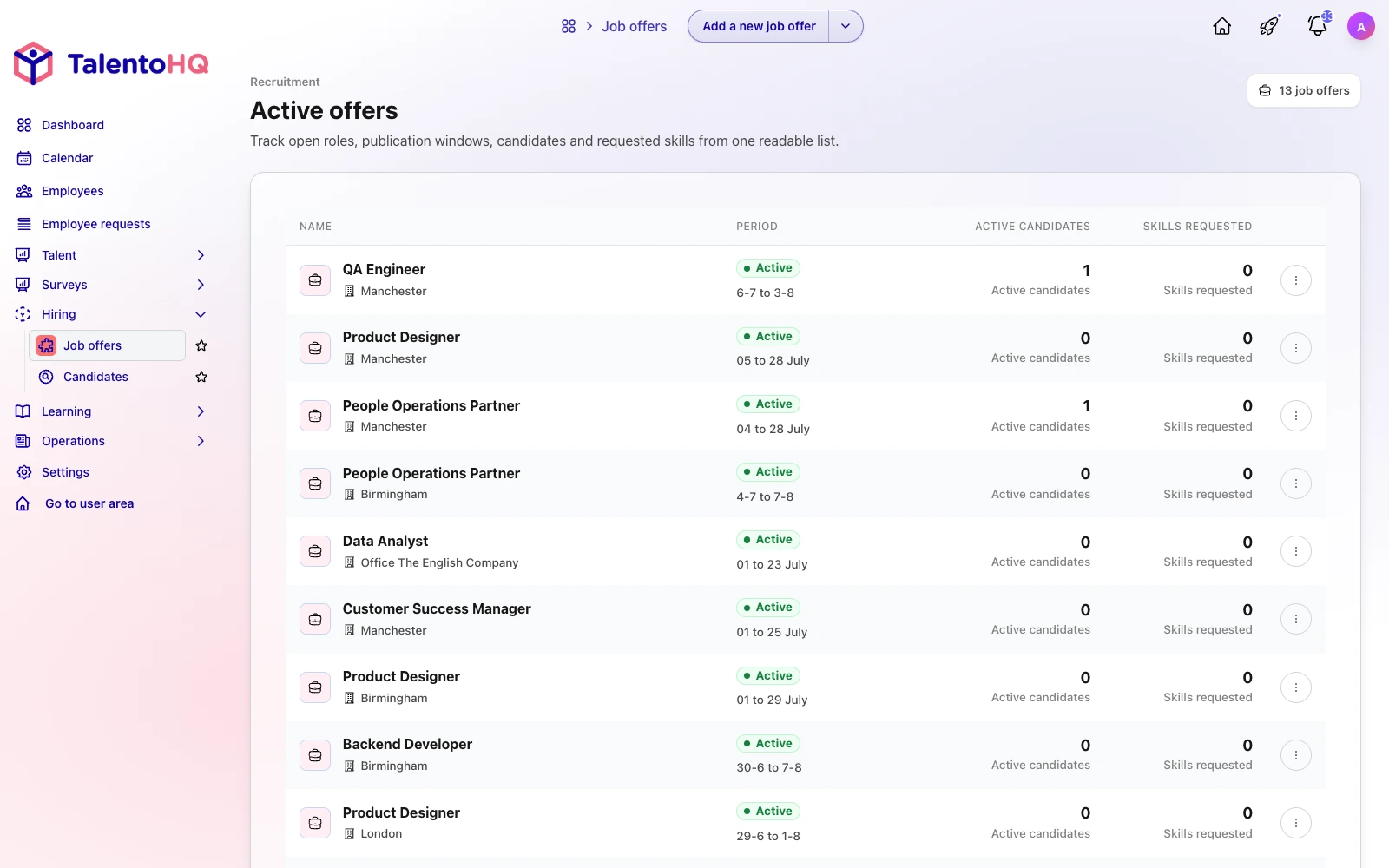
Task: Sort by ACTIVE CANDIDATES column header
Action: click(1032, 227)
